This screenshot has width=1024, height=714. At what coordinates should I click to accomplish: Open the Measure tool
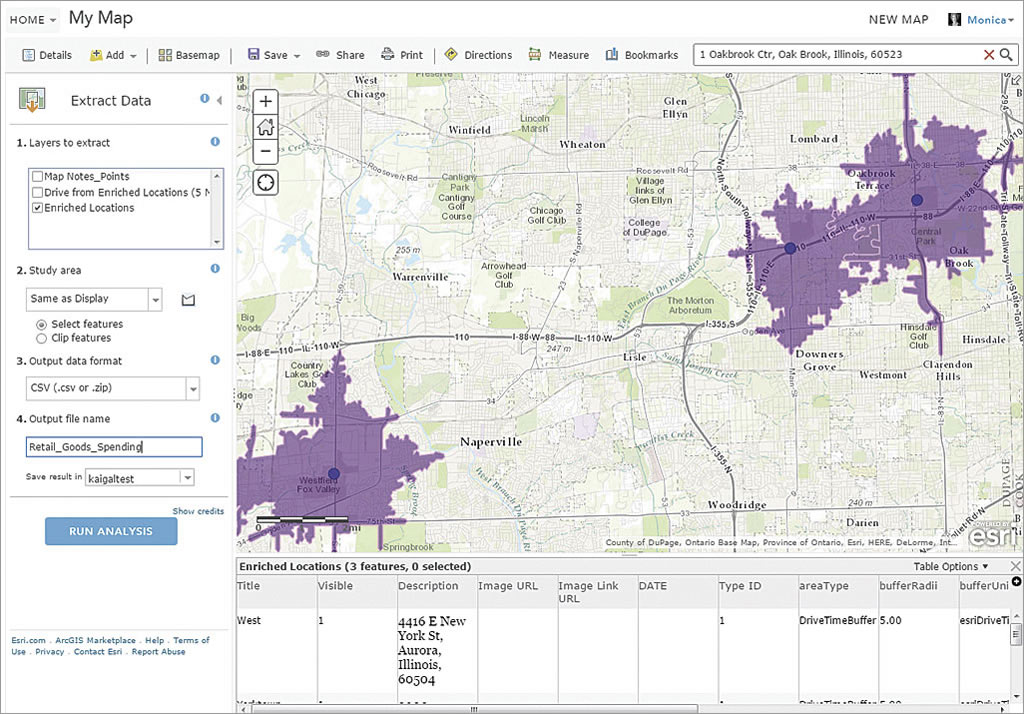pos(559,56)
